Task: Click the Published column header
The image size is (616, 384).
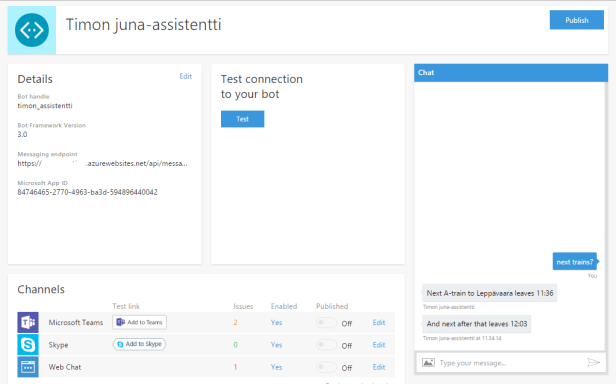Action: [332, 306]
